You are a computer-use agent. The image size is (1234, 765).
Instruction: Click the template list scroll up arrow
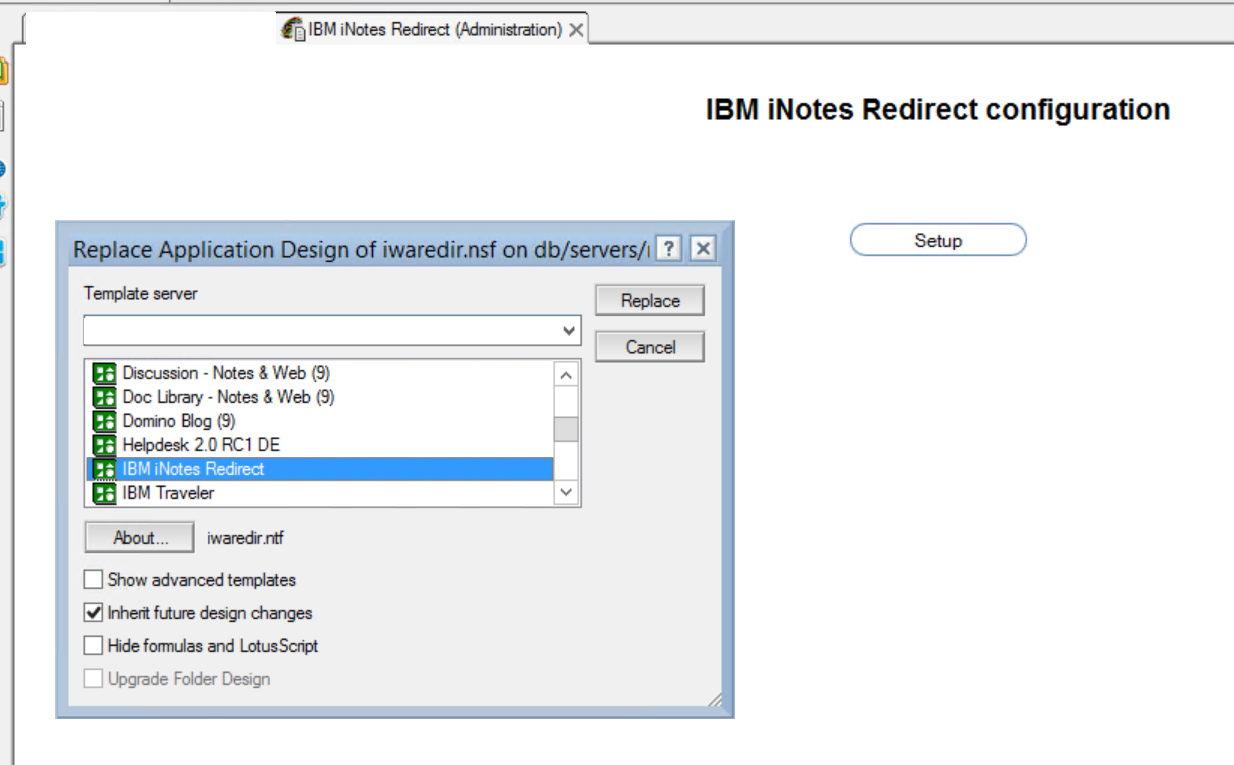tap(566, 375)
